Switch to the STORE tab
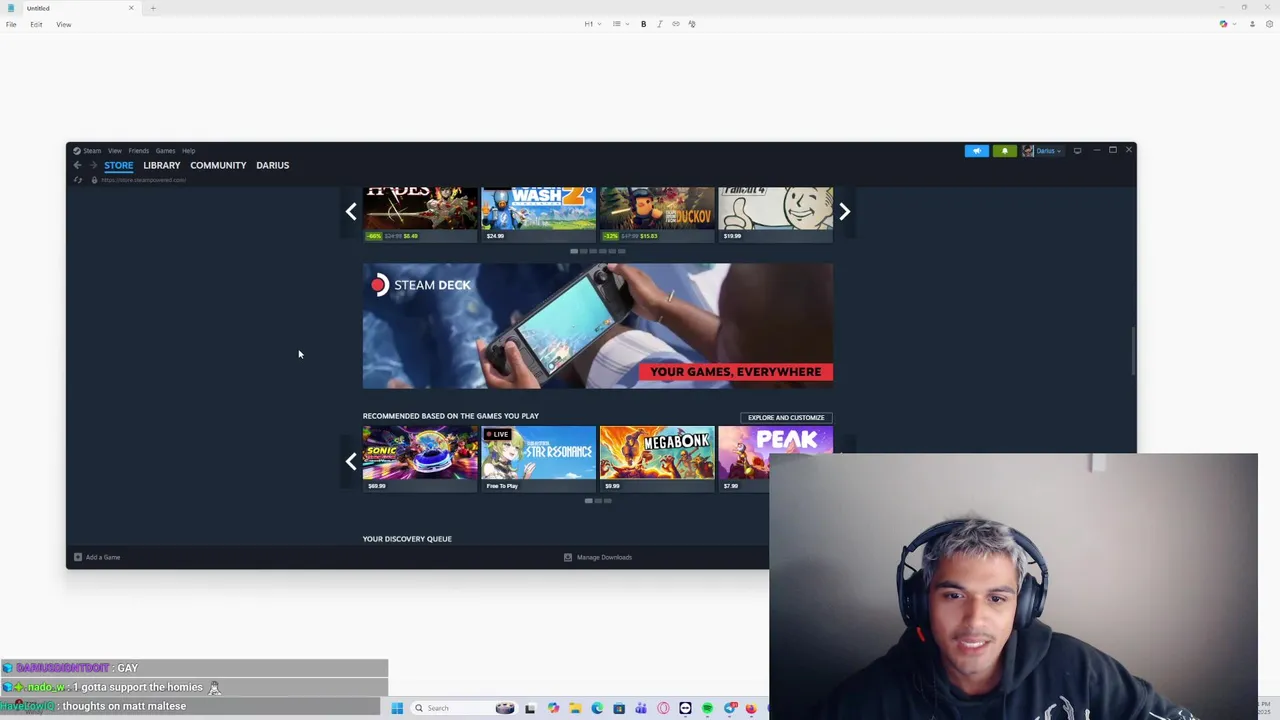The height and width of the screenshot is (720, 1280). point(118,165)
